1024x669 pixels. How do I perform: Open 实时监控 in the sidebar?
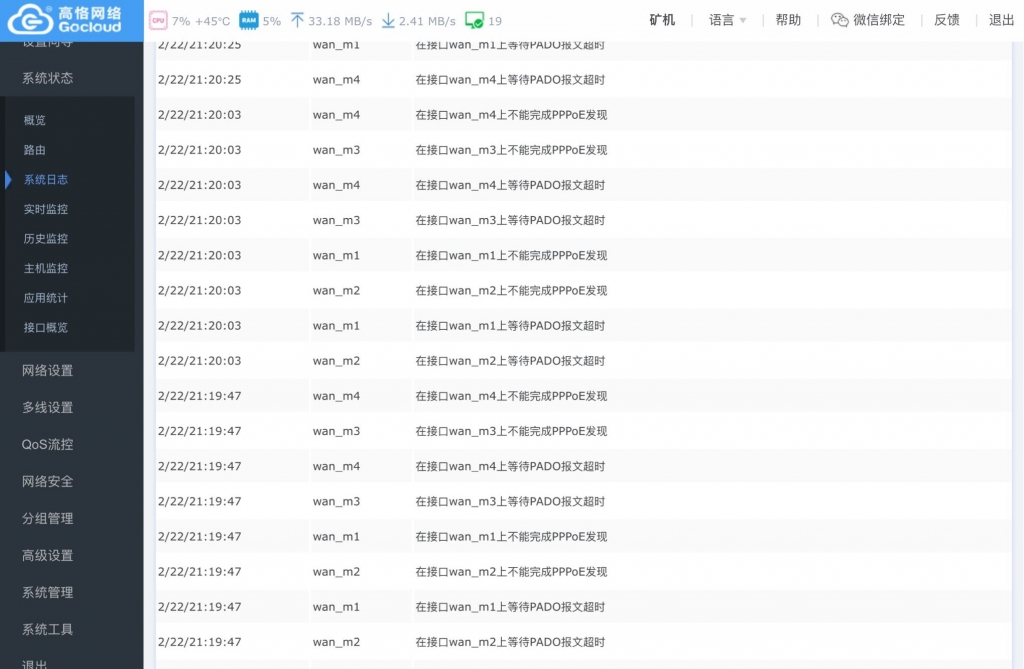(x=46, y=209)
